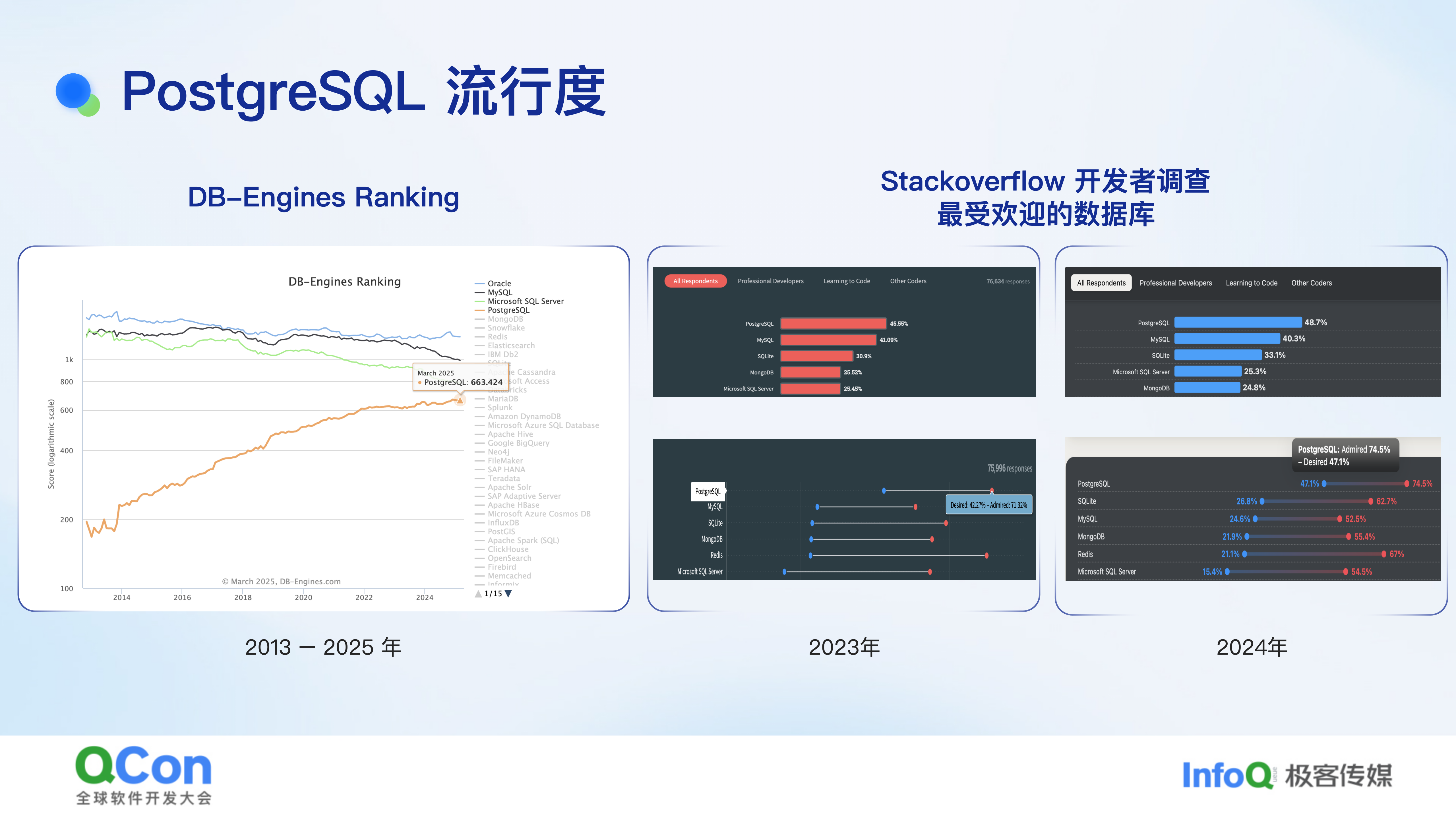Click PostgreSQL admired red dot in 2024 chart
Screen dimensions: 1456x819
click(x=1406, y=484)
